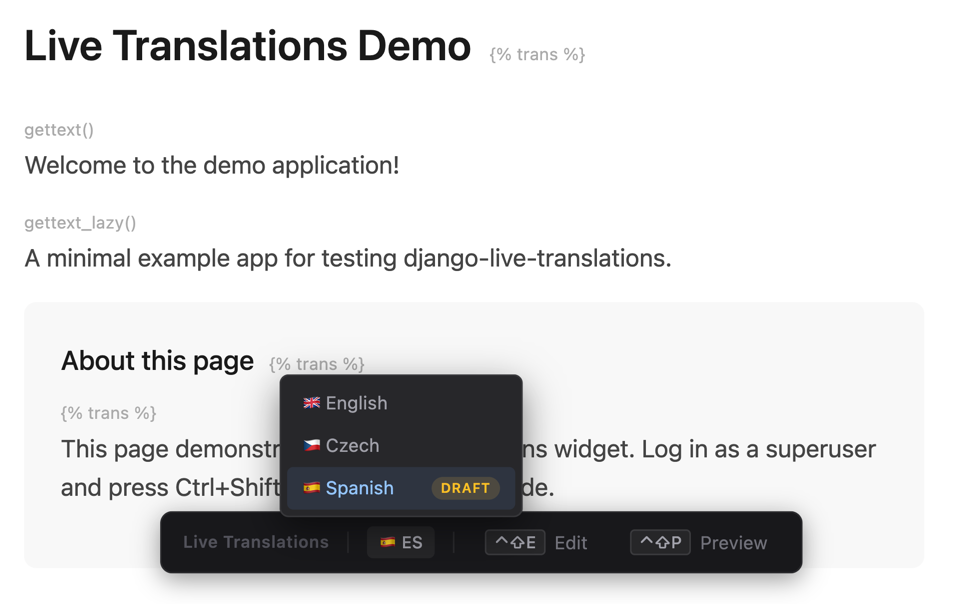Click the orange DRAFT status badge
This screenshot has height=604, width=954.
point(465,488)
